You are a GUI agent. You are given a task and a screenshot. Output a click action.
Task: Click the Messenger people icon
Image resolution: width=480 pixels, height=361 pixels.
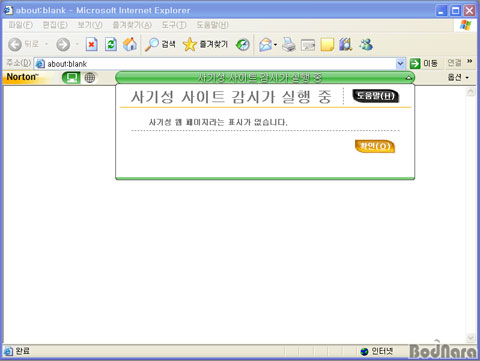pos(366,44)
